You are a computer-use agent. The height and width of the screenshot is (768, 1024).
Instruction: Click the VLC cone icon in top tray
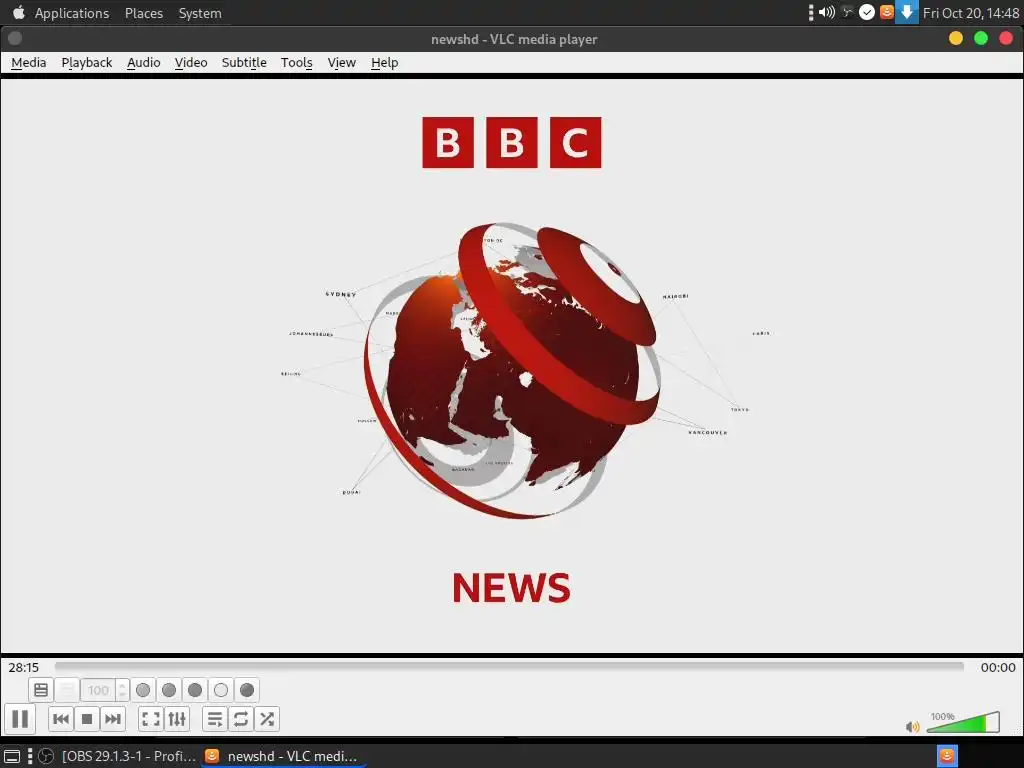pyautogui.click(x=886, y=12)
